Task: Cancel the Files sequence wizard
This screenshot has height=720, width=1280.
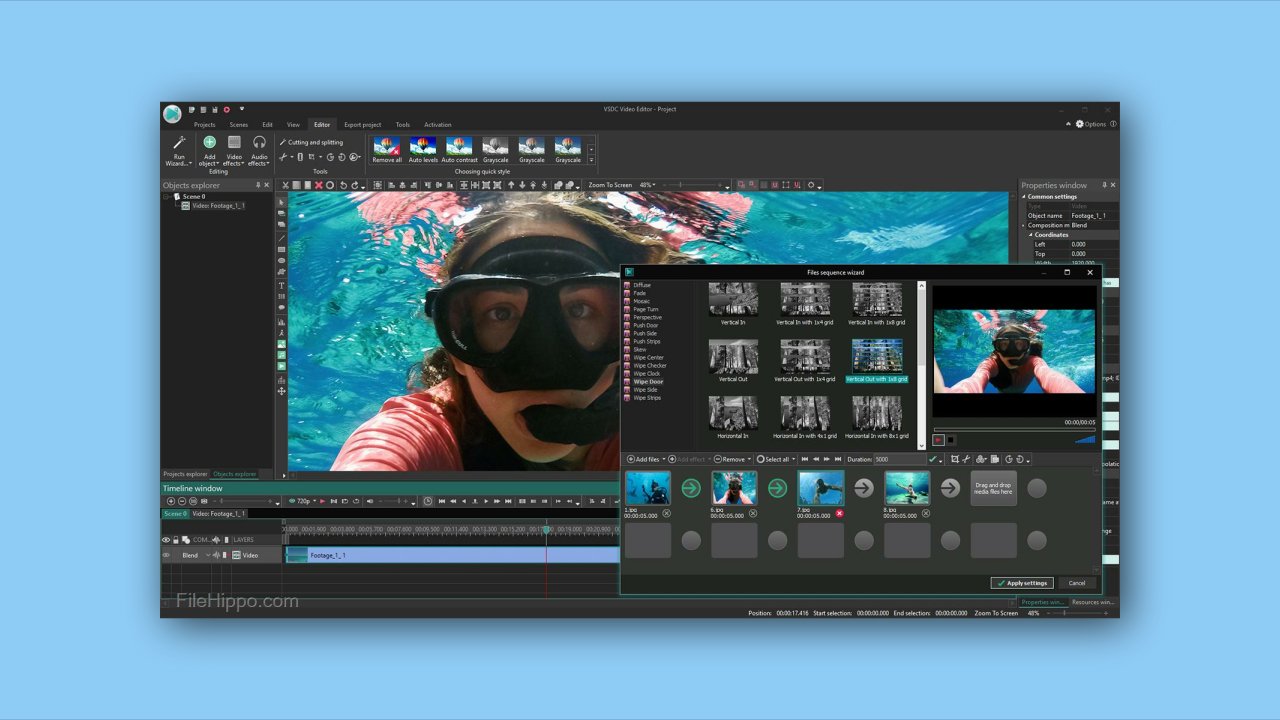Action: (x=1077, y=582)
